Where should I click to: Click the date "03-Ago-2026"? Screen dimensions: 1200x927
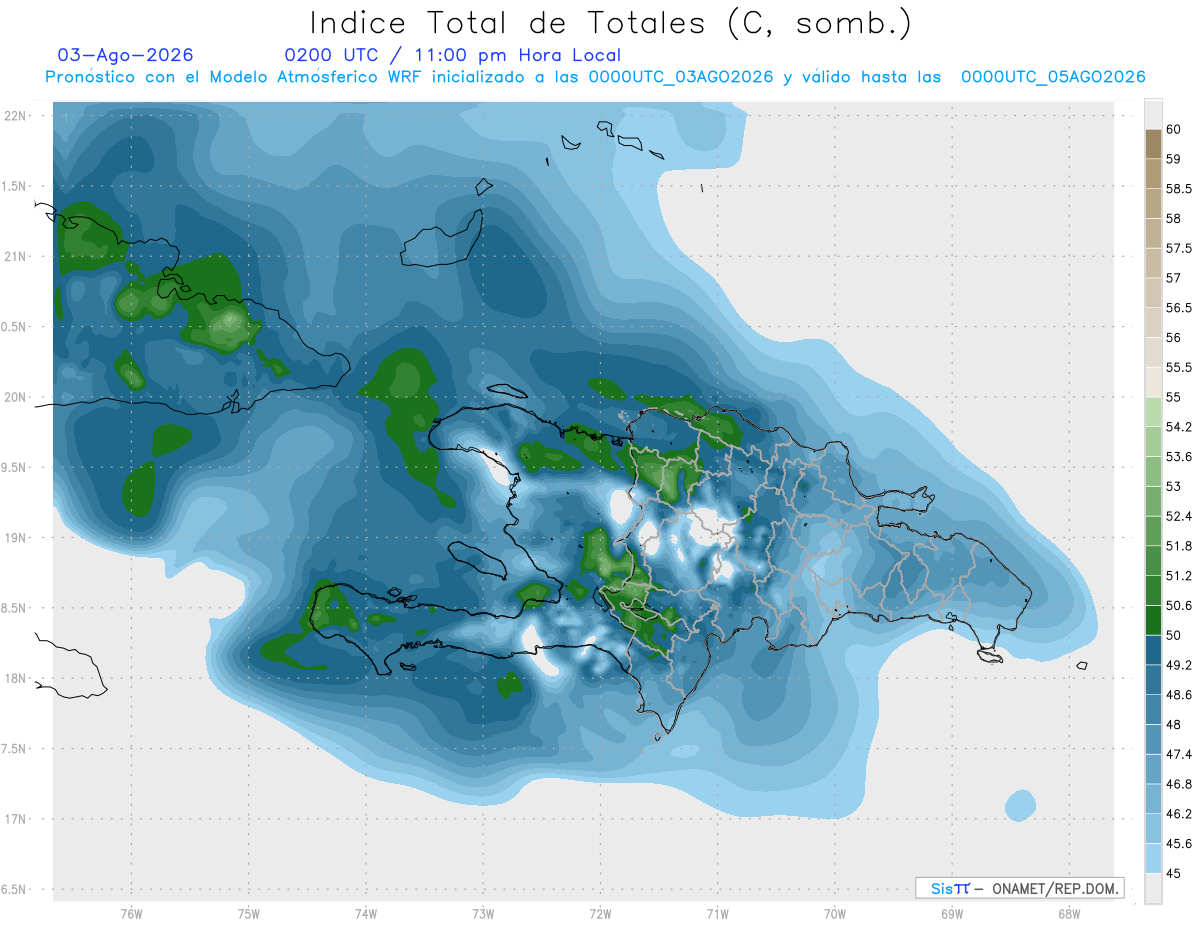126,55
